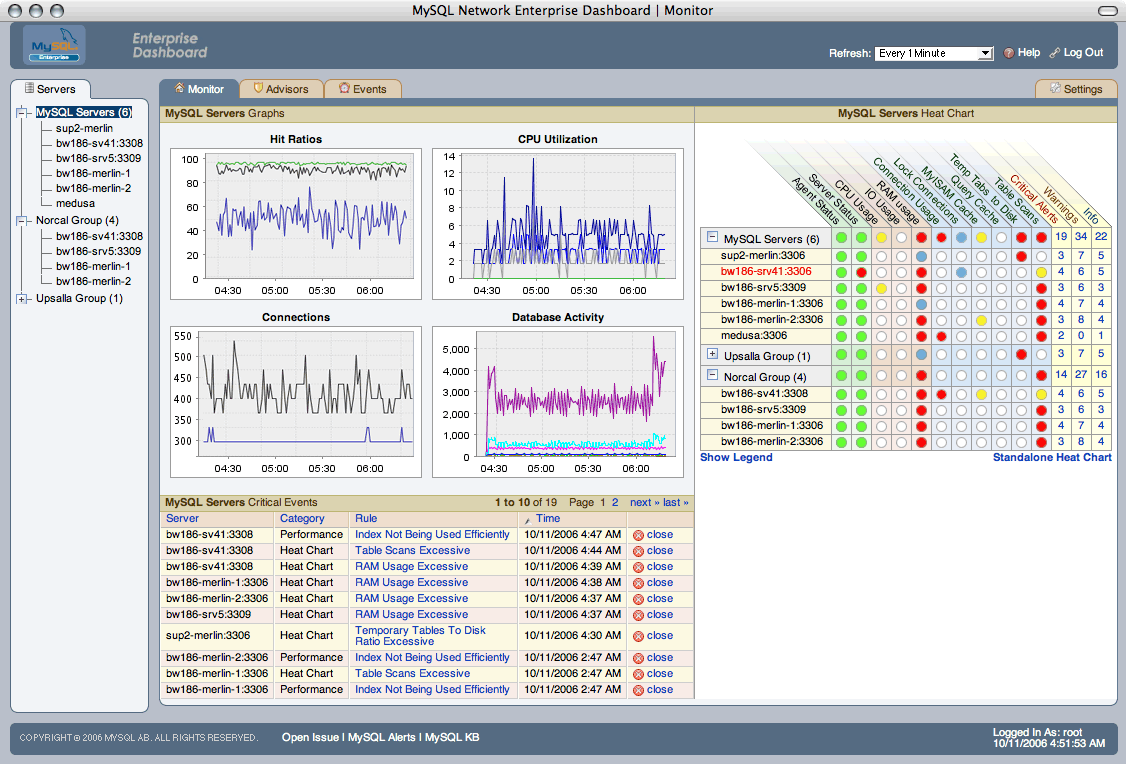Open the Refresh interval dropdown
Screen dimensions: 1126x764
[x=933, y=53]
